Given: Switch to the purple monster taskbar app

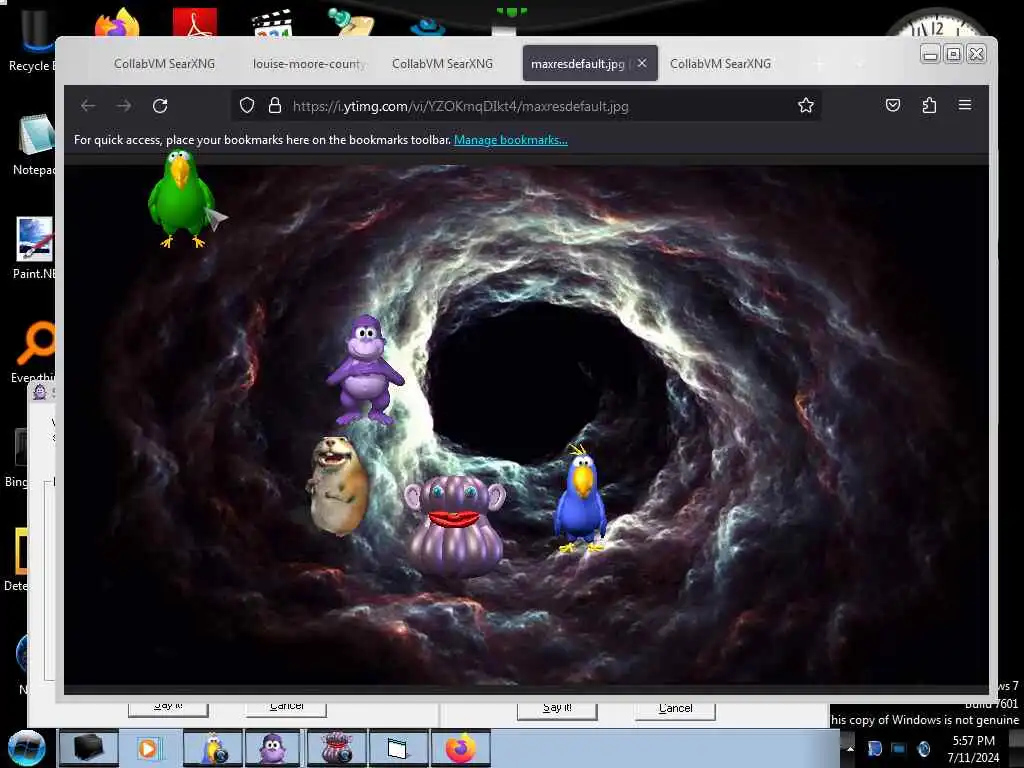Looking at the screenshot, I should coord(336,748).
